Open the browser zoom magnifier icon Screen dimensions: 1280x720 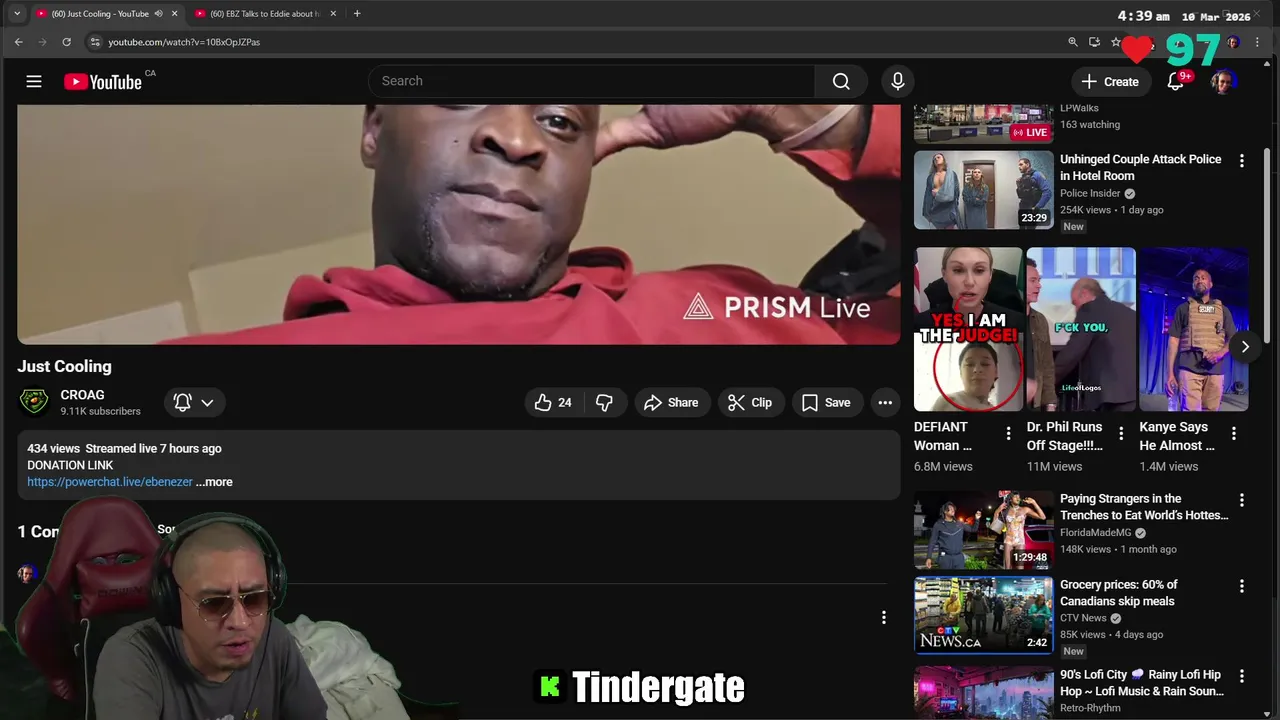pyautogui.click(x=1073, y=42)
